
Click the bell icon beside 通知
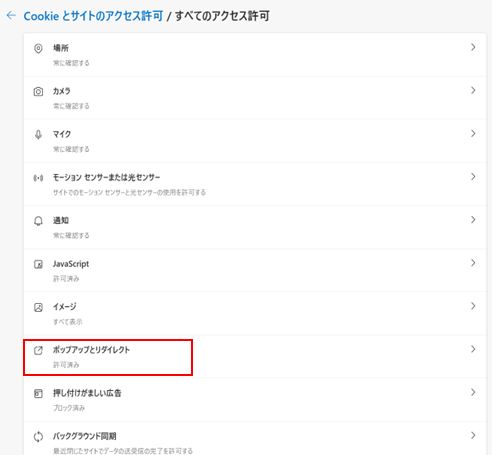point(38,221)
